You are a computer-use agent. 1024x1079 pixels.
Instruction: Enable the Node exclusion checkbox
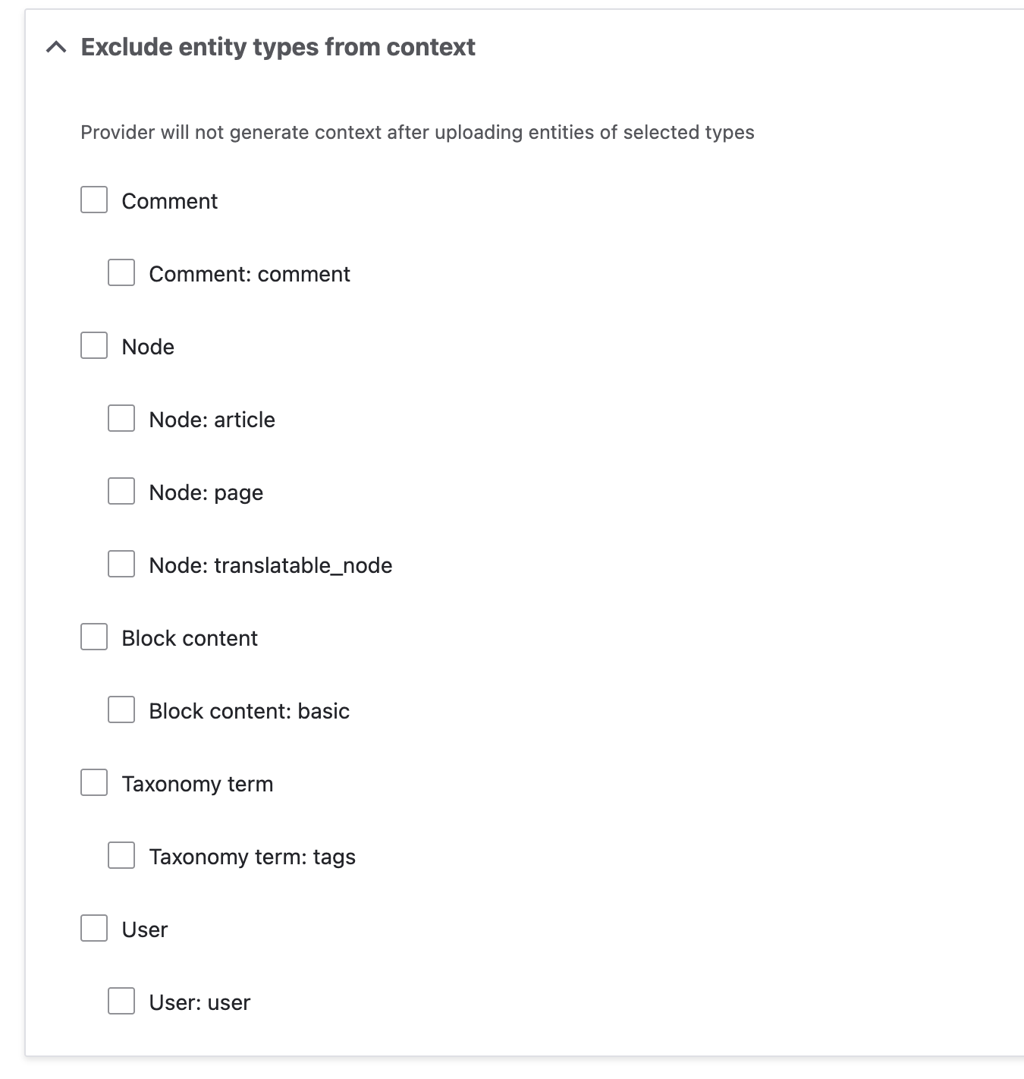(x=93, y=345)
